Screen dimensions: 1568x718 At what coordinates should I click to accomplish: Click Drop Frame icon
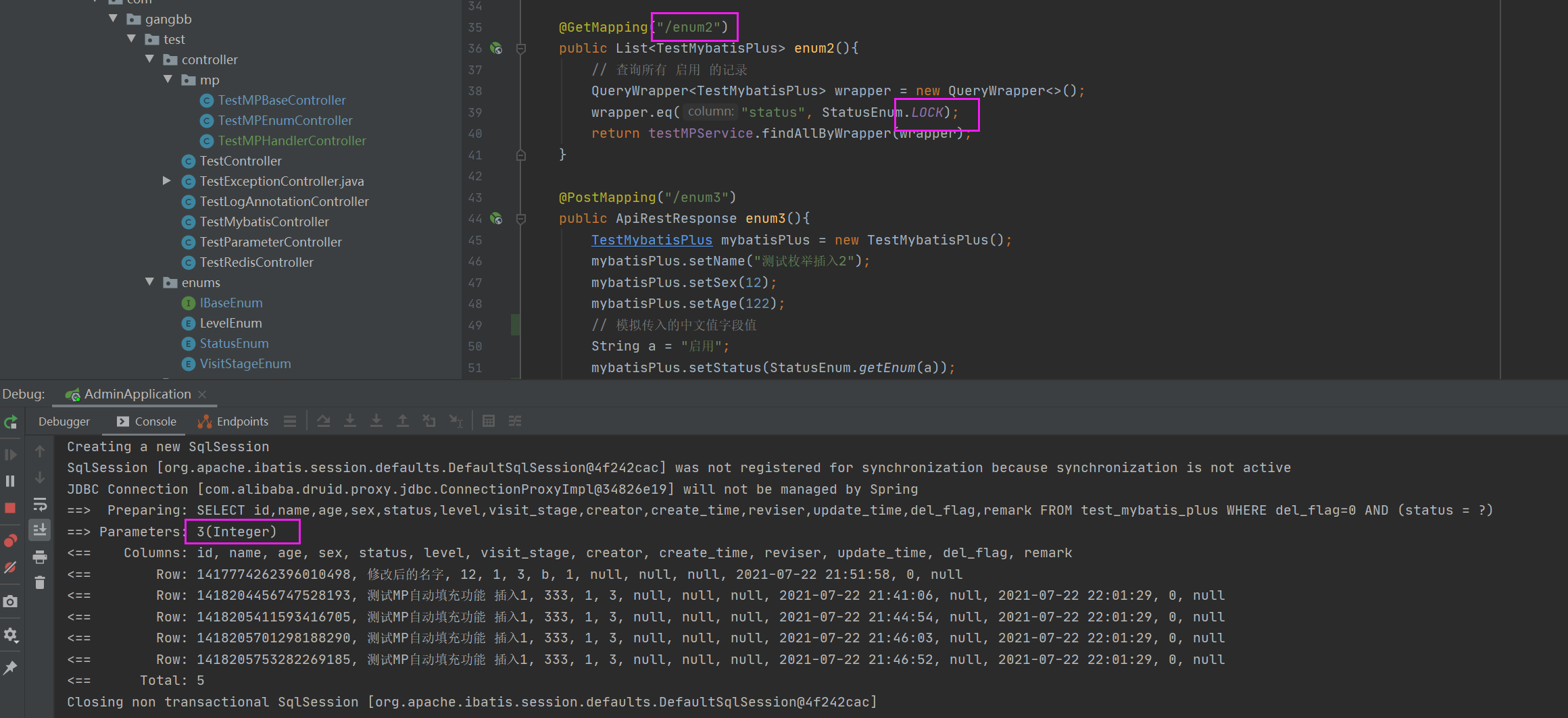click(x=429, y=421)
